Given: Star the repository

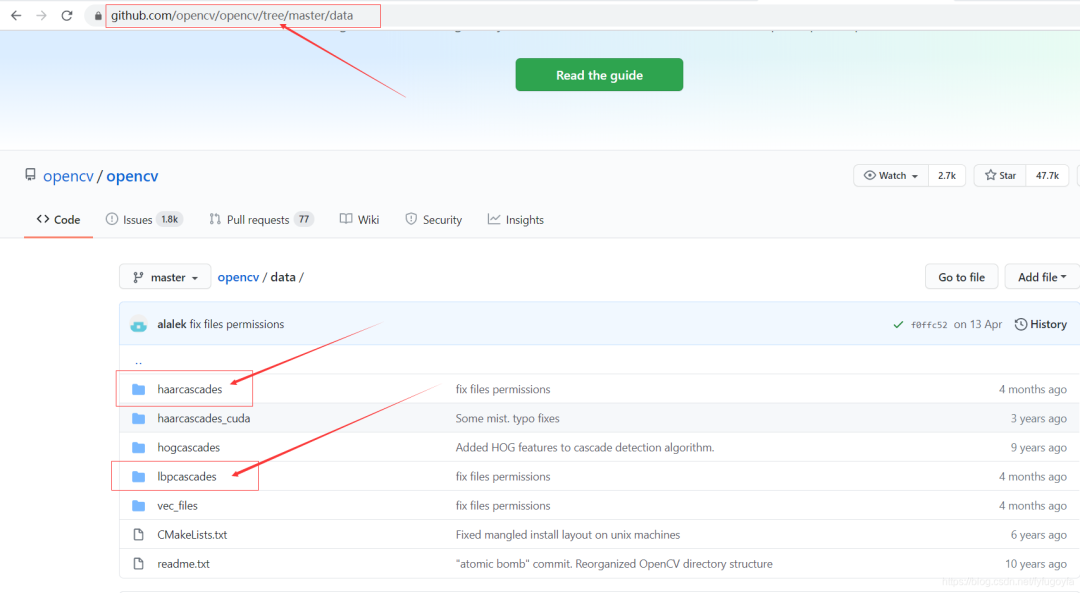Looking at the screenshot, I should 1000,176.
